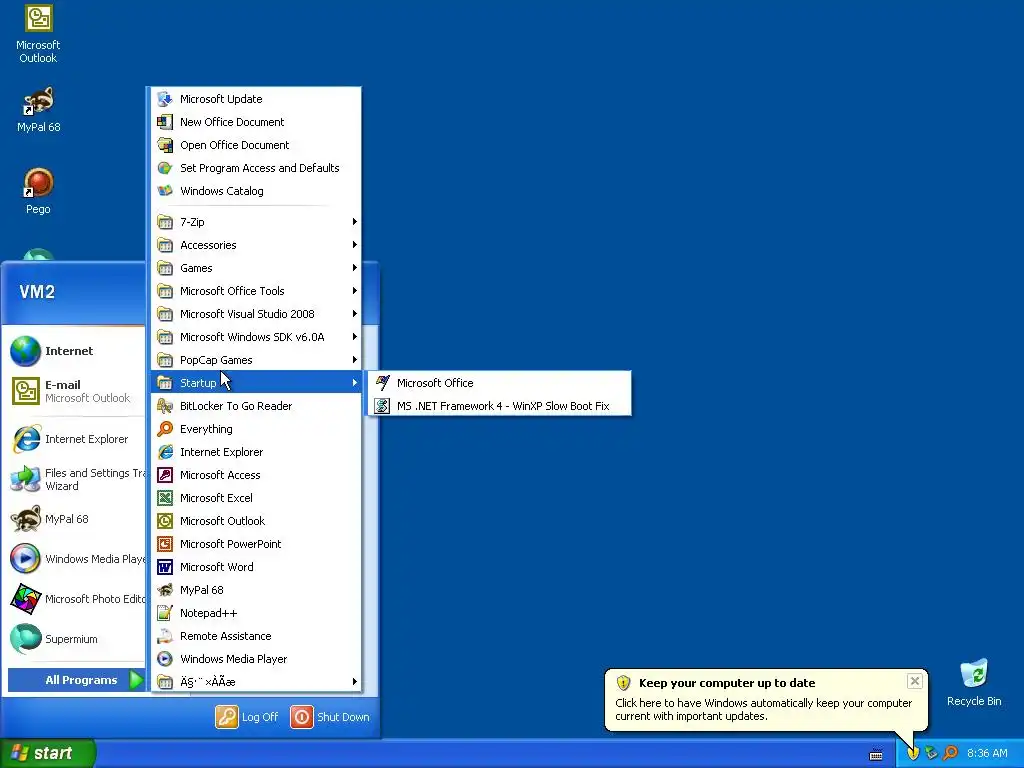Screen dimensions: 1024x768
Task: Click the All Programs button
Action: [76, 680]
